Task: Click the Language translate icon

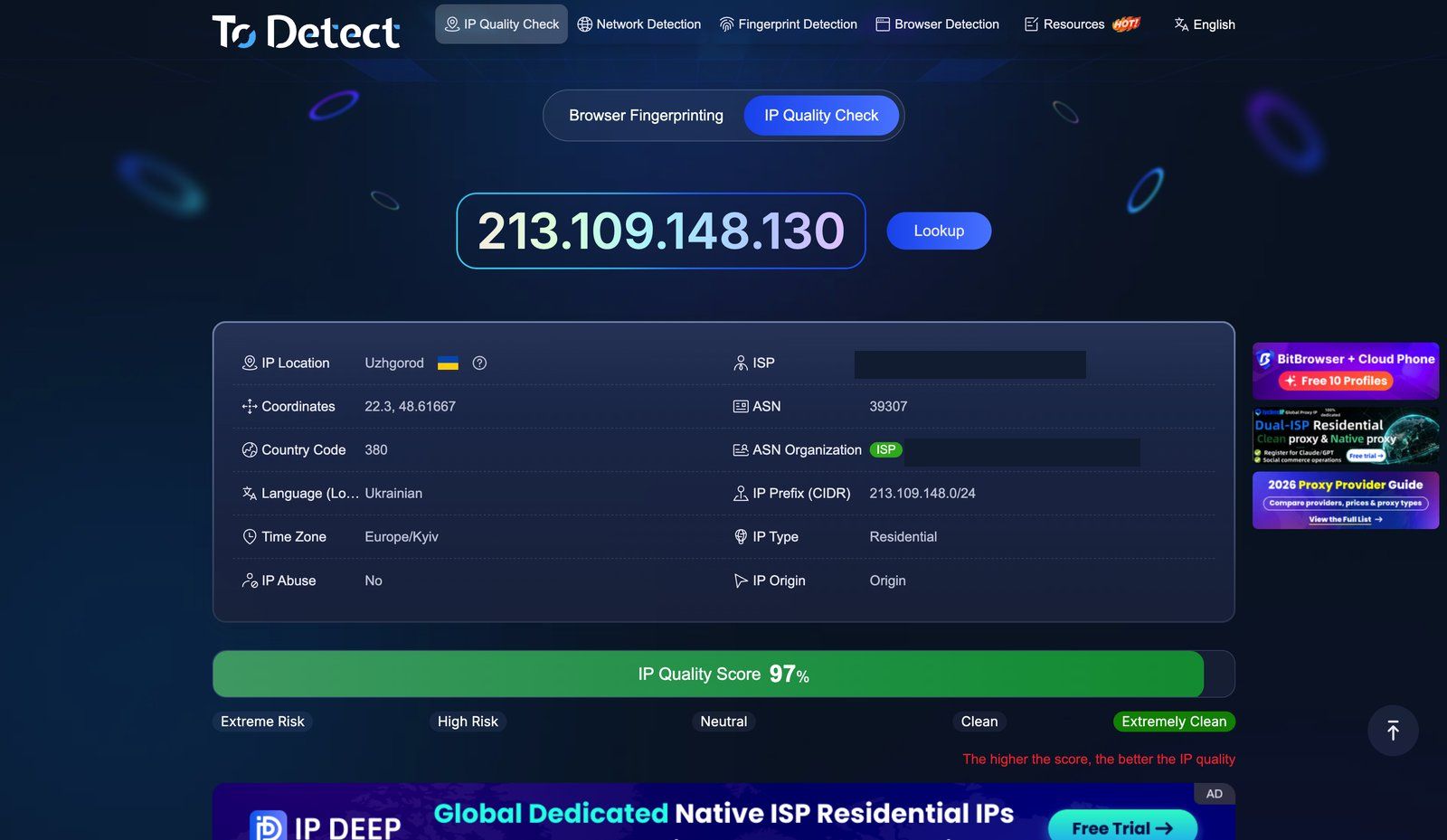Action: coord(250,494)
